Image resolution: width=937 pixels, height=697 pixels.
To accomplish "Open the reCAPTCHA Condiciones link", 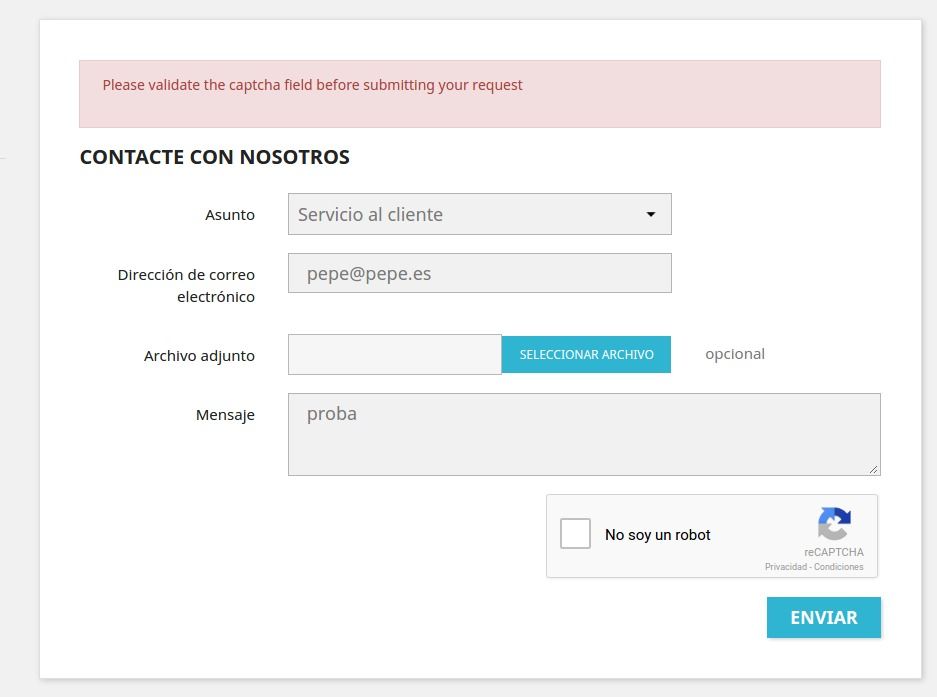I will [x=838, y=567].
